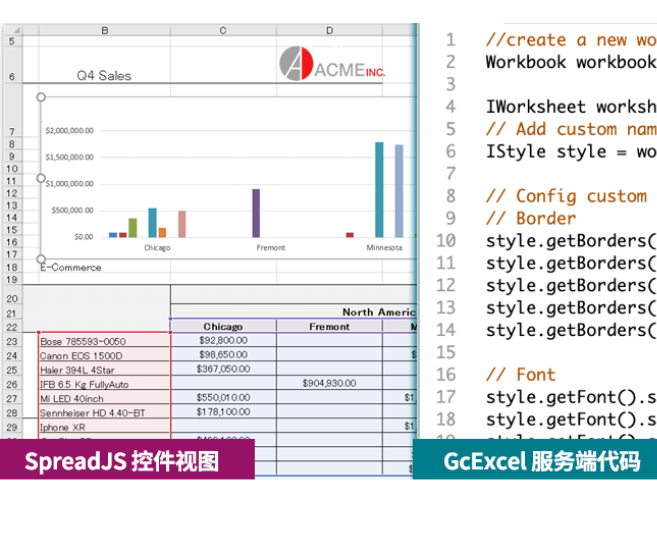Click the //create a new comment line 1
Screen dimensions: 657x534
[x=571, y=40]
